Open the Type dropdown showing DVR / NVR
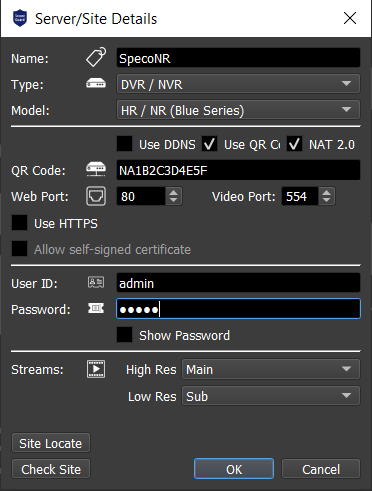 238,84
